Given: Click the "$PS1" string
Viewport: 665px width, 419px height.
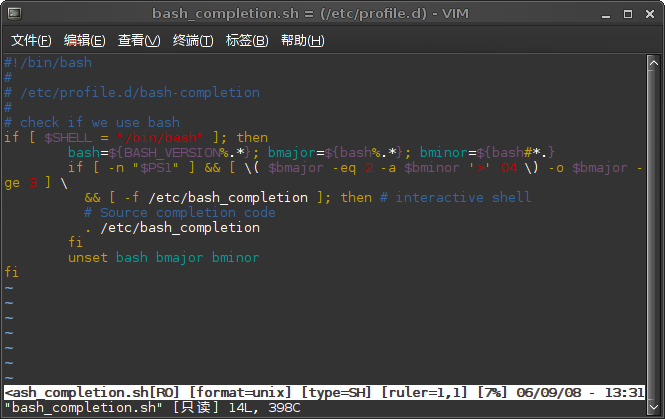Looking at the screenshot, I should 156,168.
